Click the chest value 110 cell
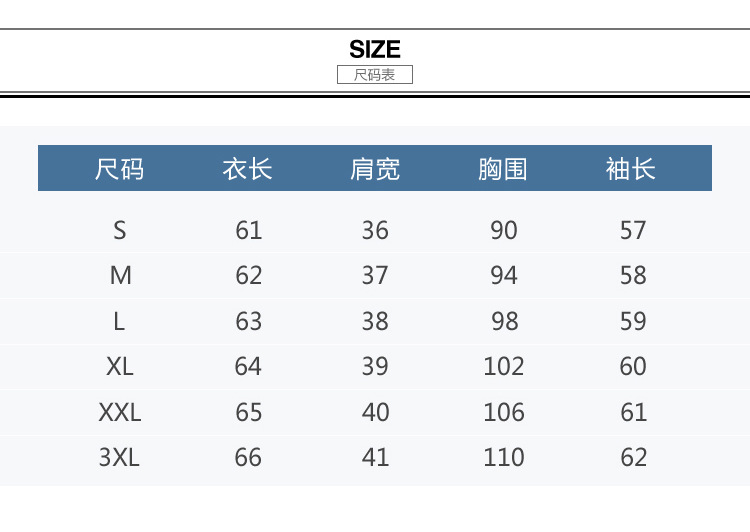 (504, 457)
